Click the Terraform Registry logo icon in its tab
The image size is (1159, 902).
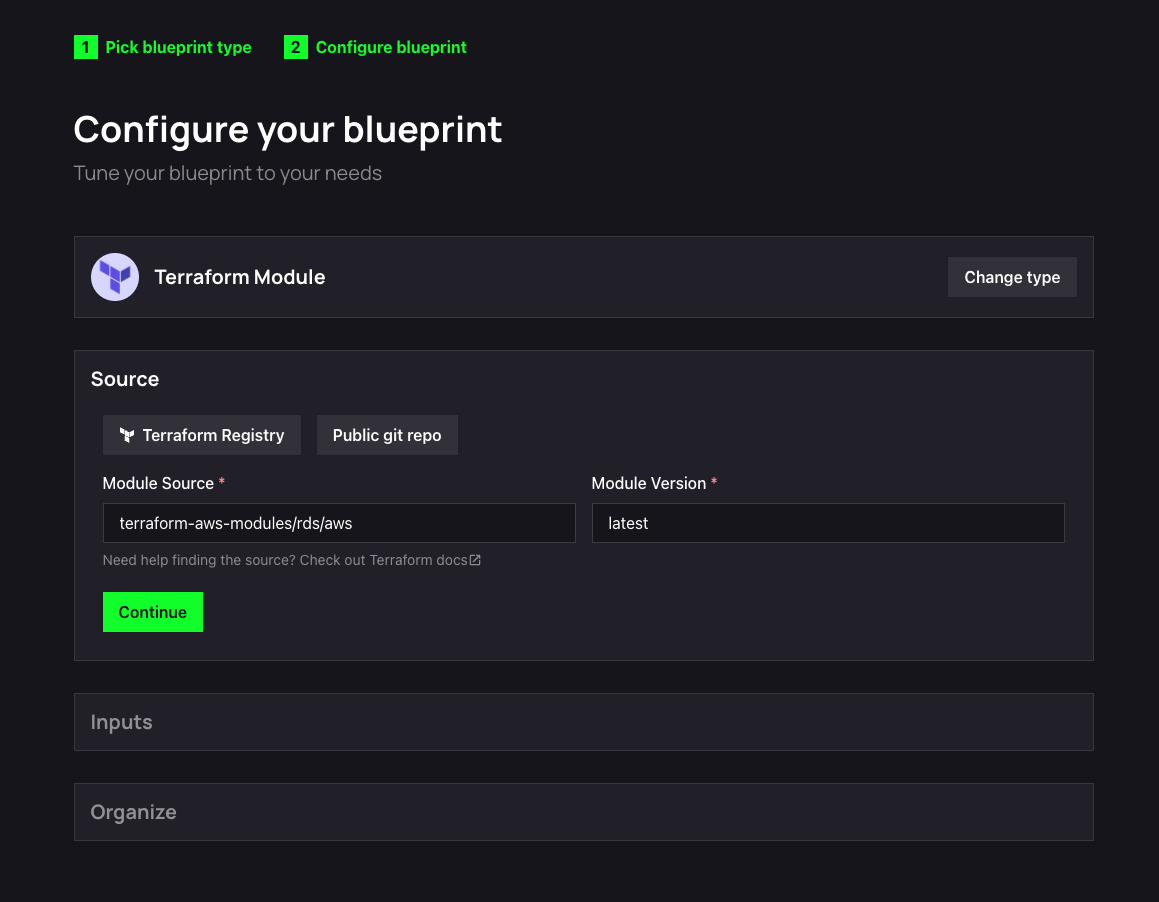pyautogui.click(x=127, y=435)
